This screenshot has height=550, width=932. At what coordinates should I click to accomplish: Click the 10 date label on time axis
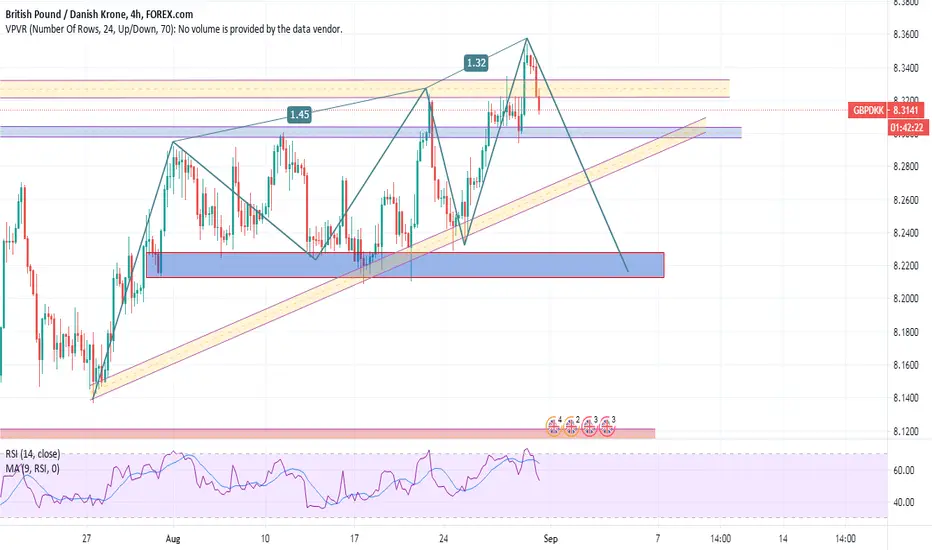click(x=265, y=539)
